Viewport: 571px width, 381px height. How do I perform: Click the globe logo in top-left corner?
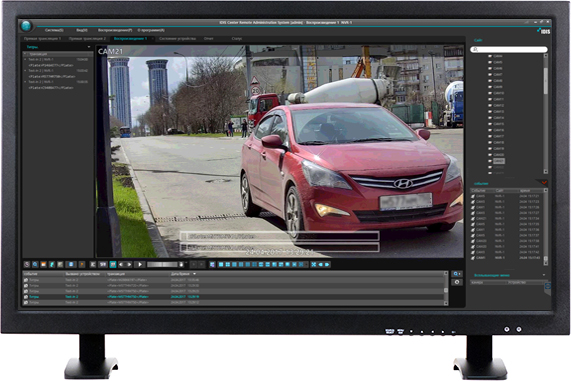[26, 26]
